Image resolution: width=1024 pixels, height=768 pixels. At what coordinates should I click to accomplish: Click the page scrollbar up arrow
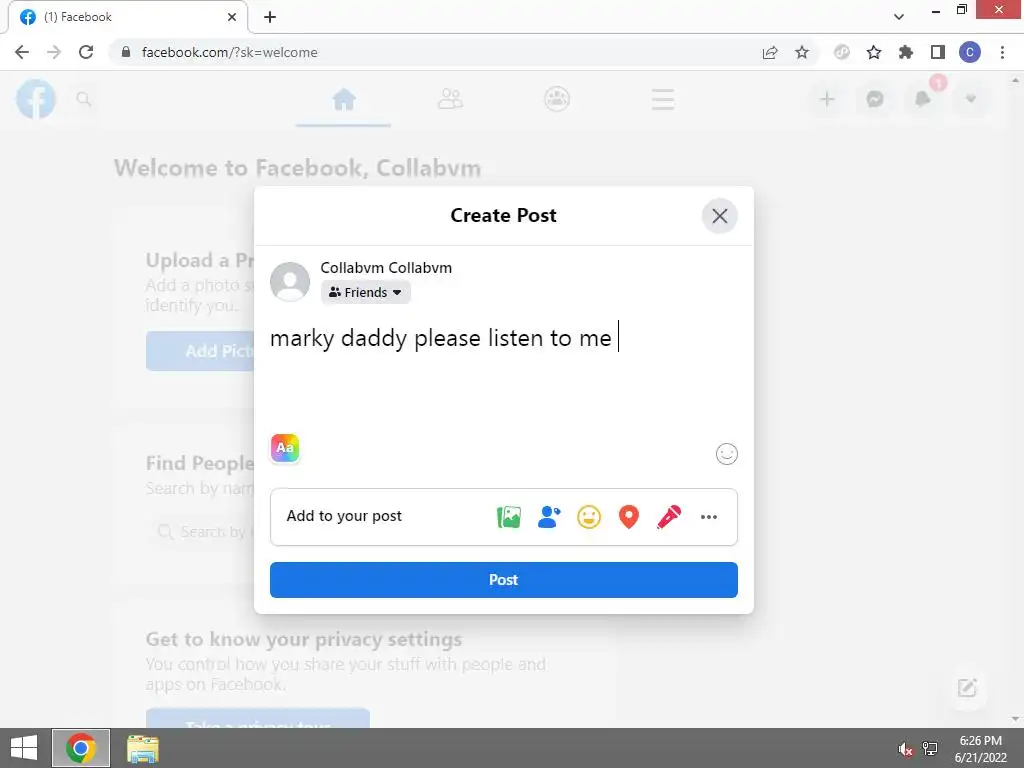tap(1016, 80)
